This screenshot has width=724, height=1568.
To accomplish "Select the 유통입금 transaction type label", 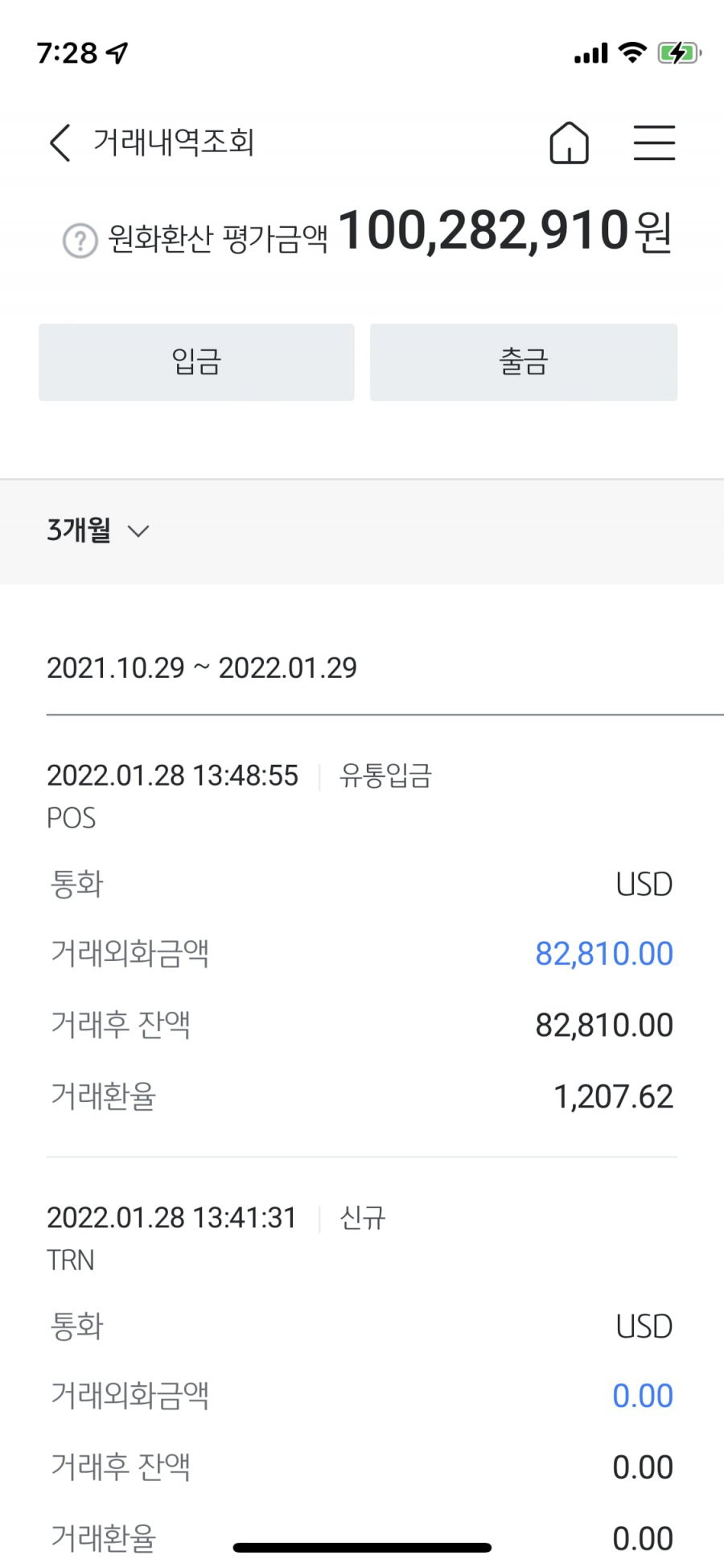I will 385,776.
